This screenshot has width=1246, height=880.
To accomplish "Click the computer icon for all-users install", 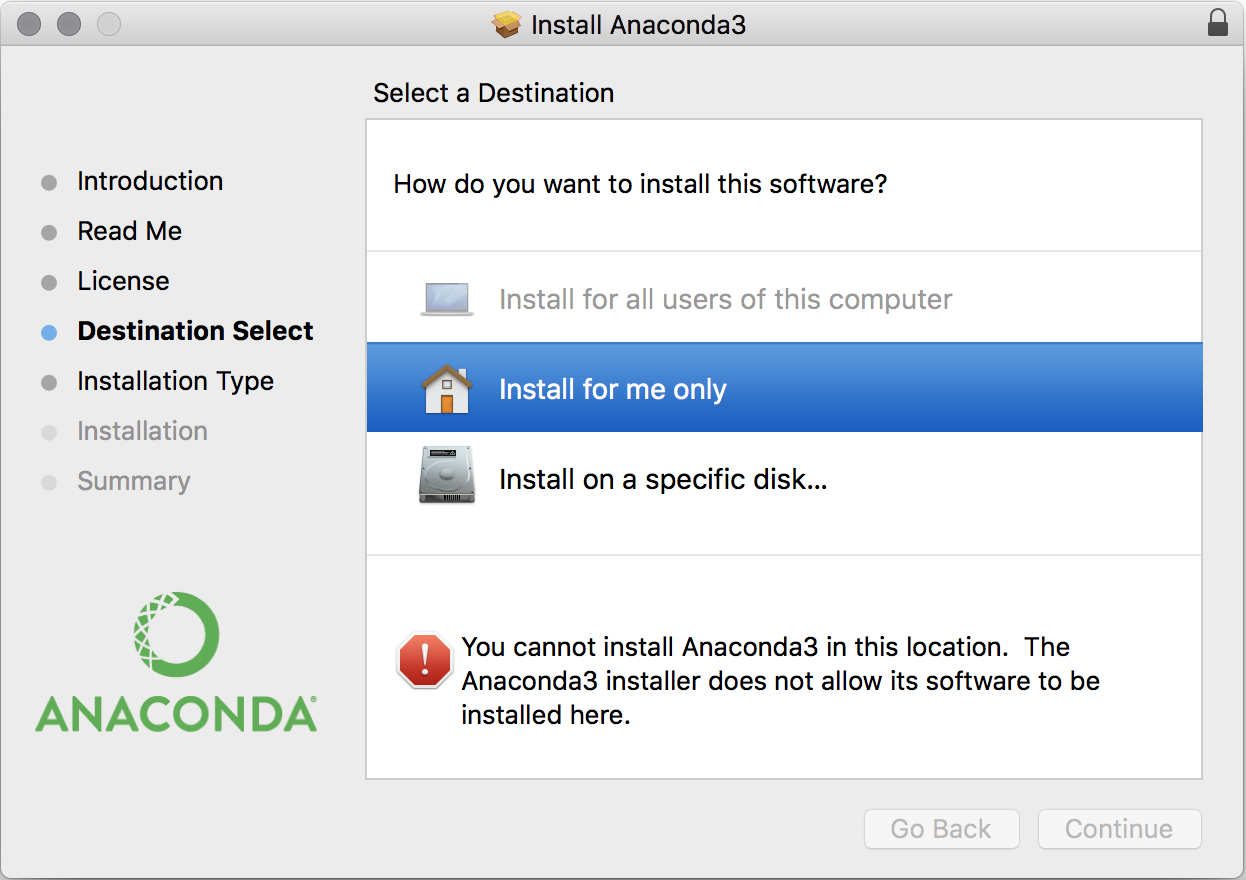I will (446, 297).
